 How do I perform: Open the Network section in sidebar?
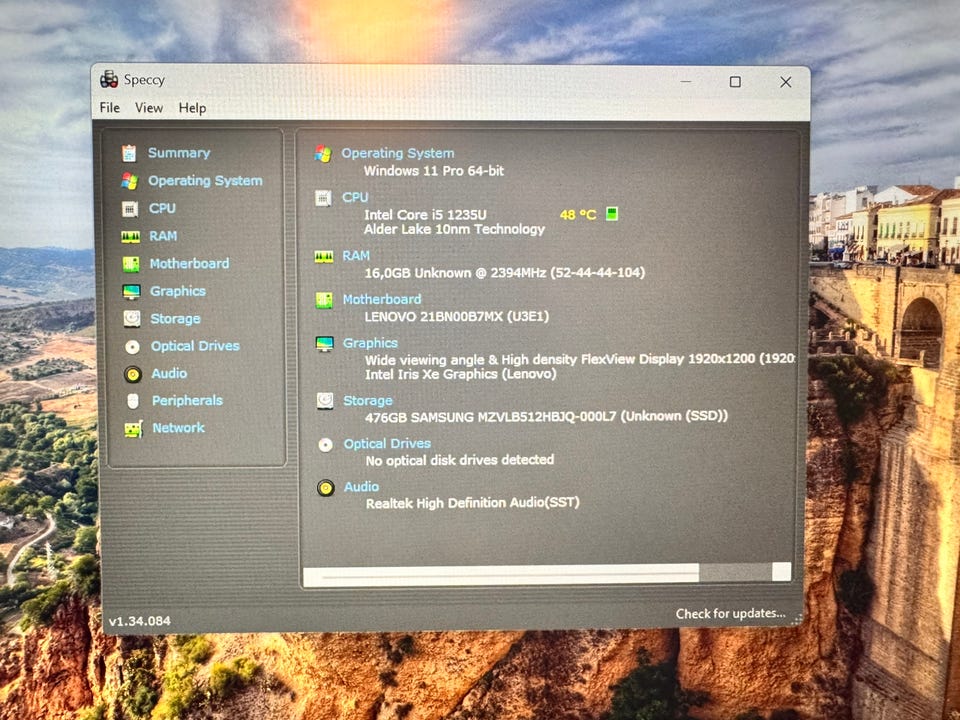178,427
